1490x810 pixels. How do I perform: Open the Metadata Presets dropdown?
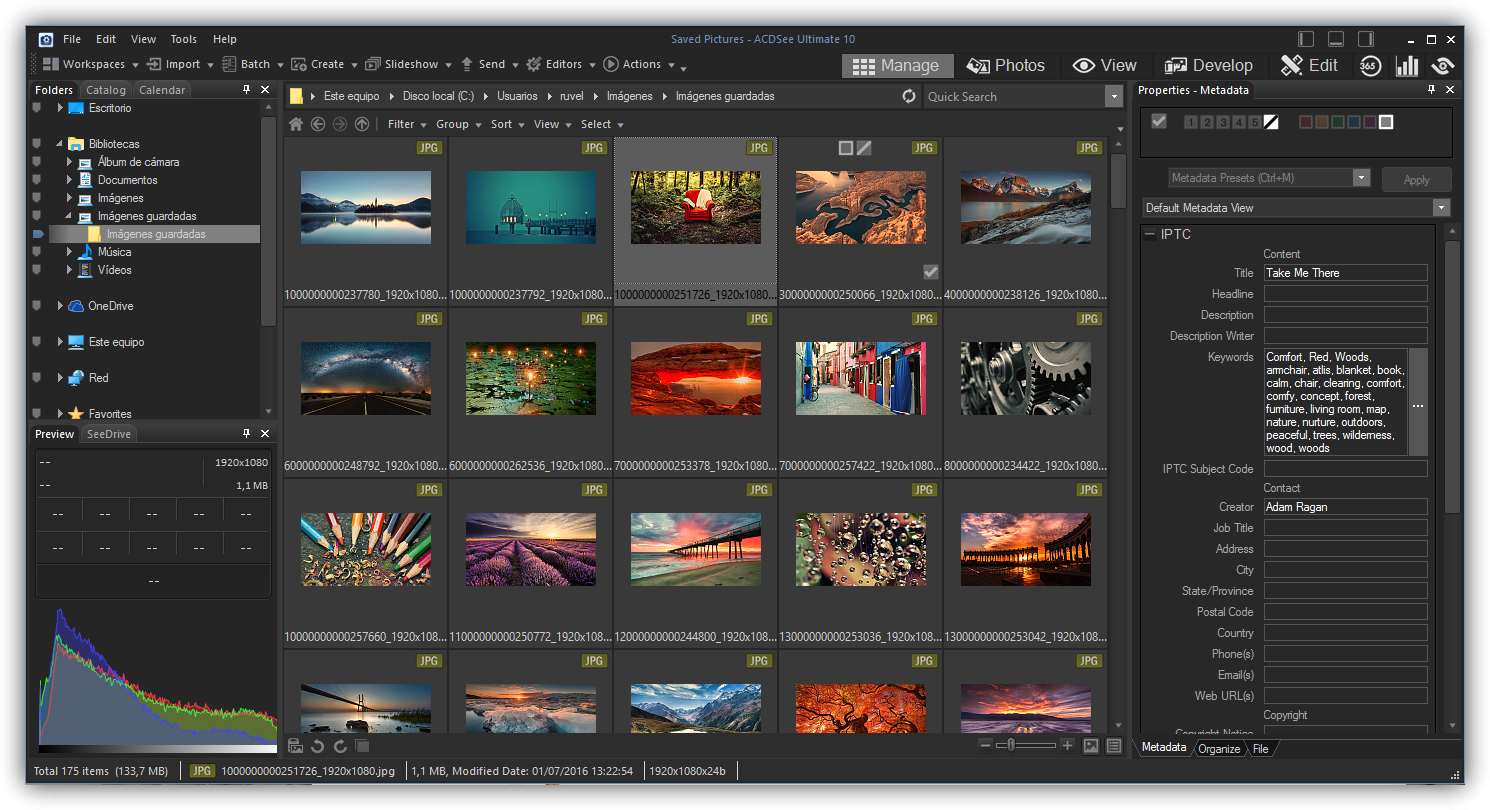[x=1360, y=178]
